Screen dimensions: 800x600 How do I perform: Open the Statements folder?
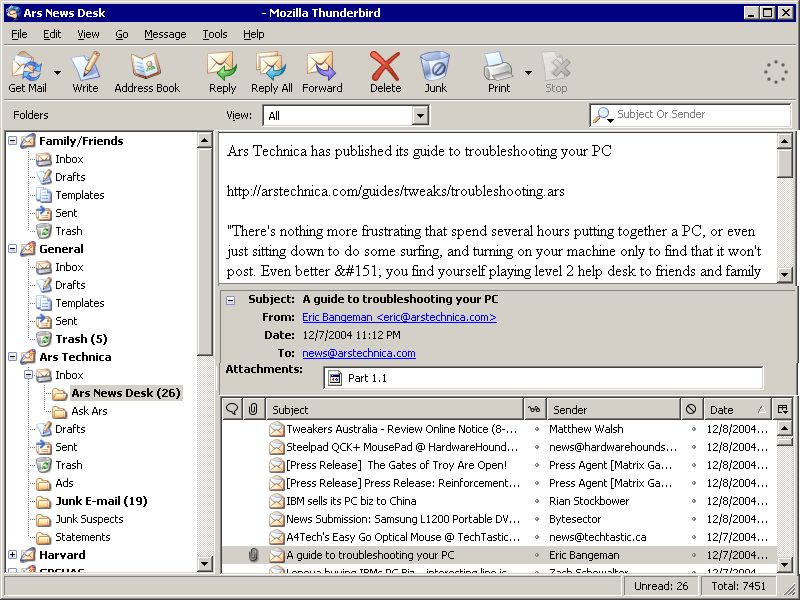pyautogui.click(x=82, y=537)
